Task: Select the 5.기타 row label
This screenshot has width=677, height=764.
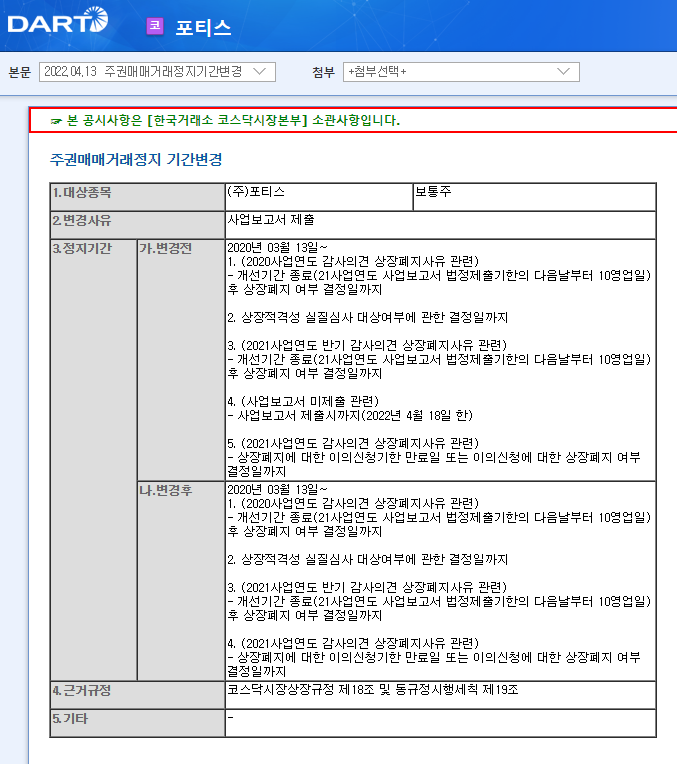Action: [137, 723]
